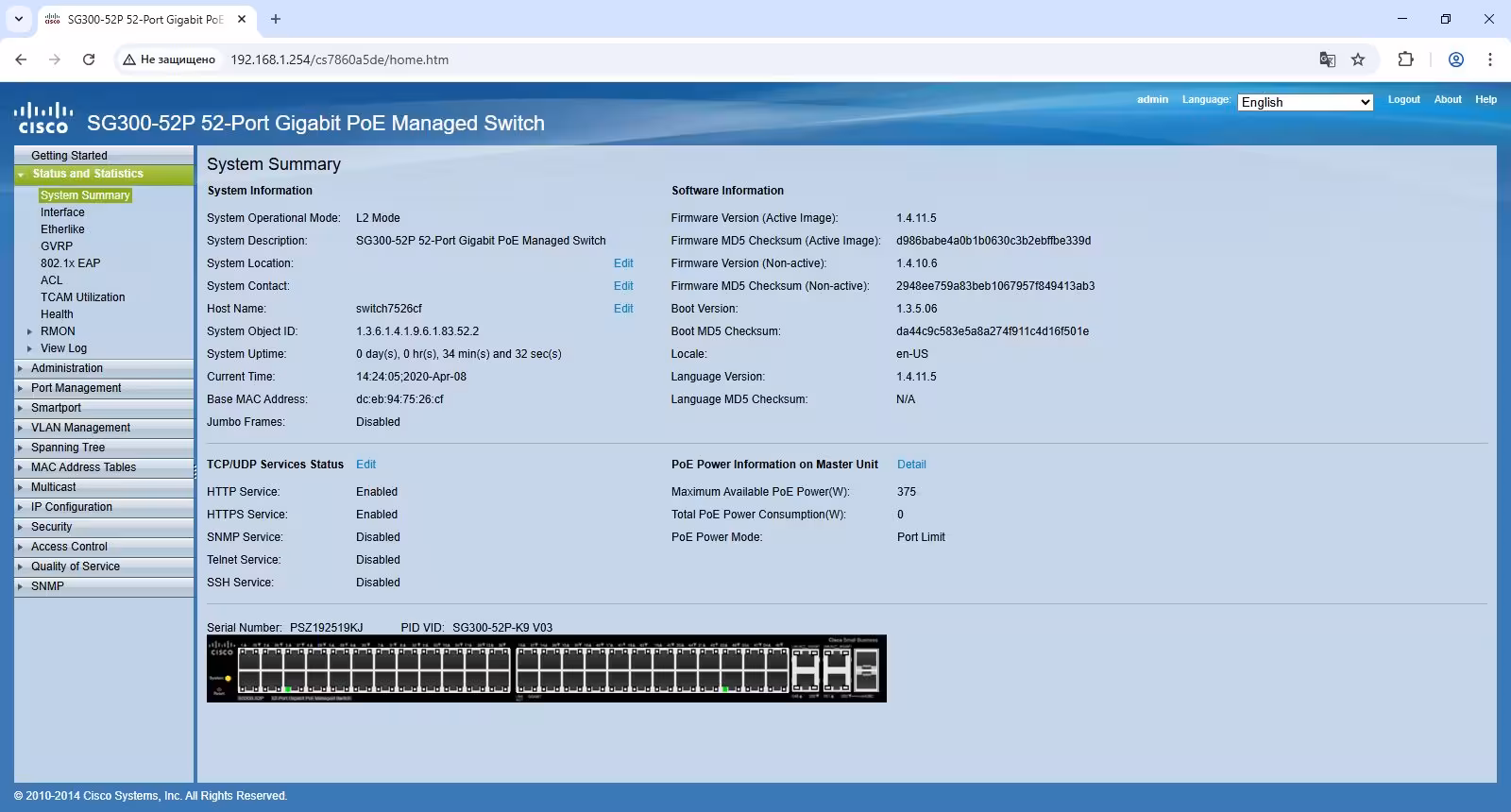Edit the Host Name switch7526cf
Screen dimensions: 1511x812
click(623, 309)
